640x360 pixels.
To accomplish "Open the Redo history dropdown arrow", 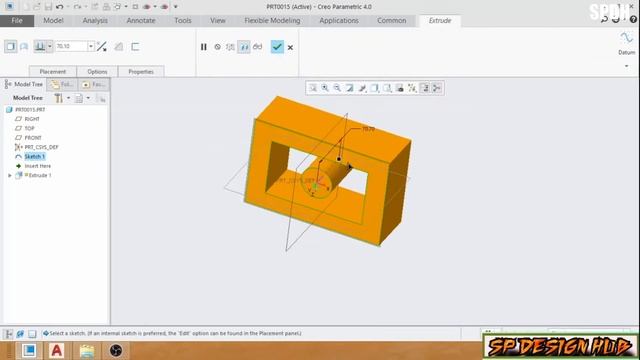I will (85, 7).
